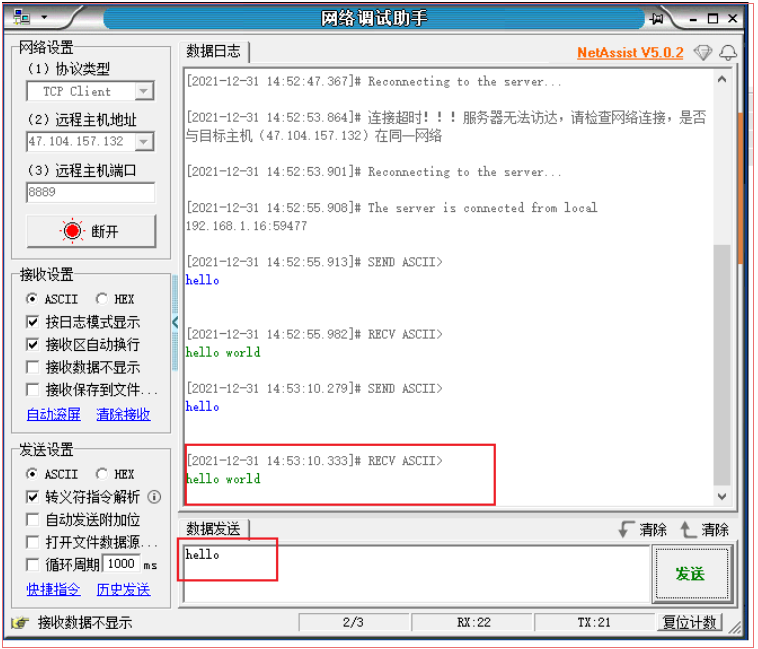This screenshot has height=649, width=758.
Task: Grab the resize grip at window corner
Action: [735, 627]
